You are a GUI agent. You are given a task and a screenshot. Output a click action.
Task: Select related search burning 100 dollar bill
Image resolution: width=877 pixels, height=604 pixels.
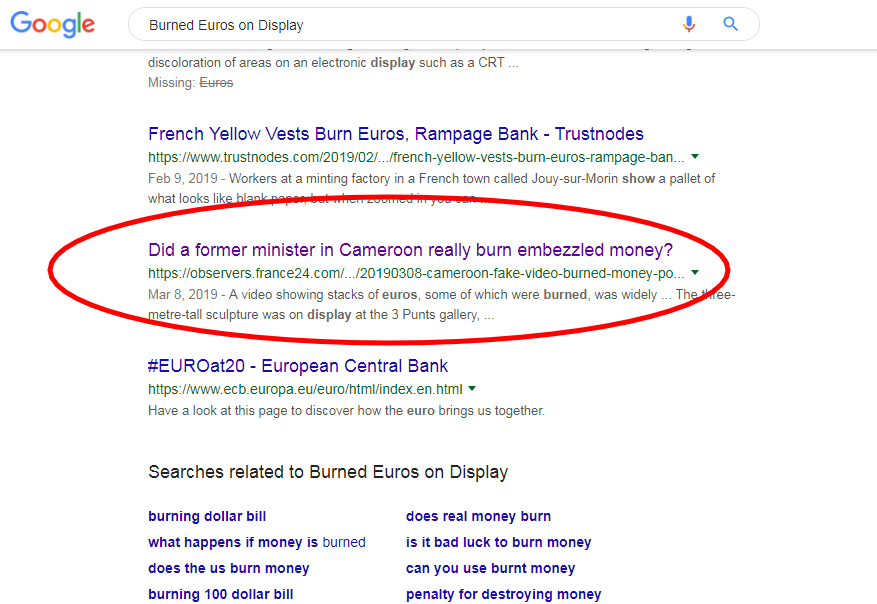pos(221,594)
